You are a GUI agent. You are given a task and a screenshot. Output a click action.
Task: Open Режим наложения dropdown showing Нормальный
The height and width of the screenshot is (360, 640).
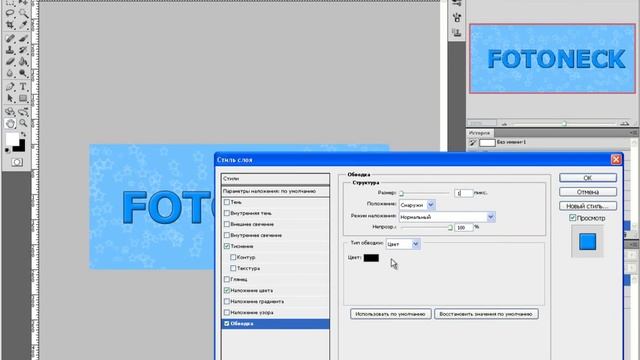click(x=447, y=217)
